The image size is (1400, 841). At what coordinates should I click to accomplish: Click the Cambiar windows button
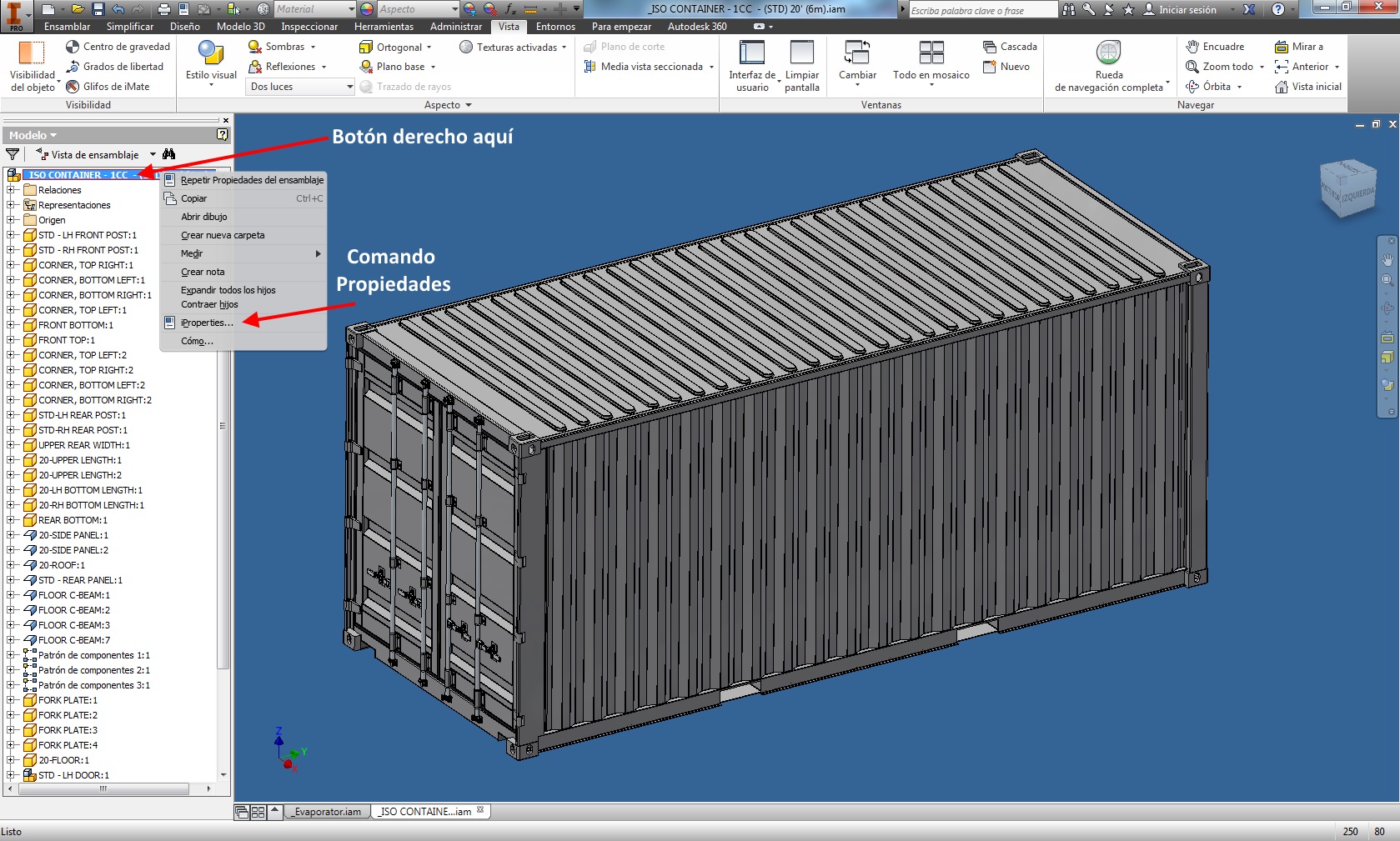[857, 61]
